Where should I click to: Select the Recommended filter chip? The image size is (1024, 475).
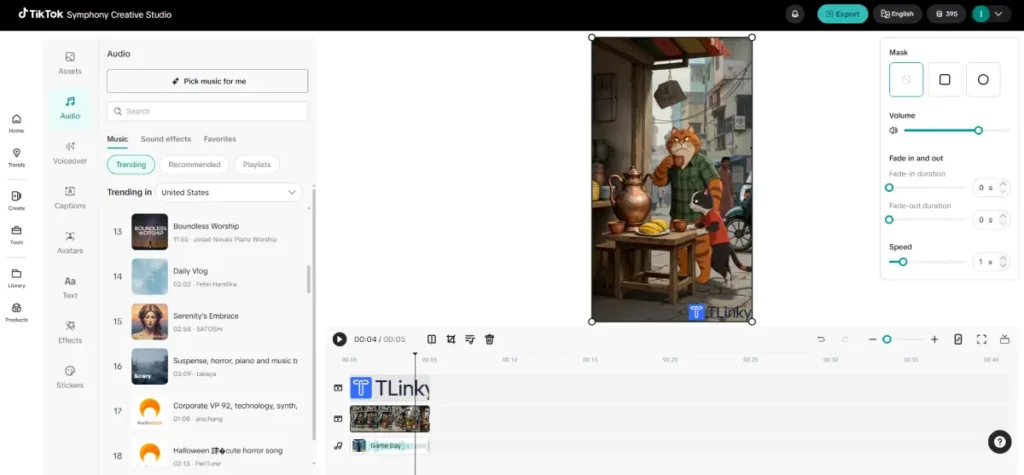[194, 165]
